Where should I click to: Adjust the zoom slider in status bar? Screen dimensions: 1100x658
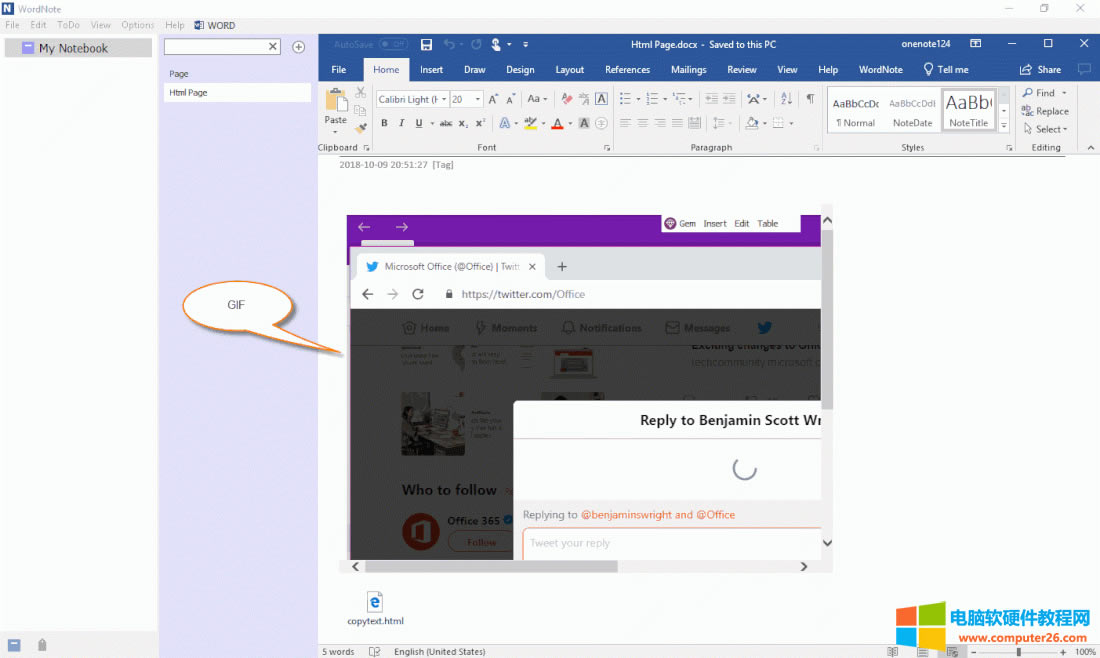[1019, 652]
